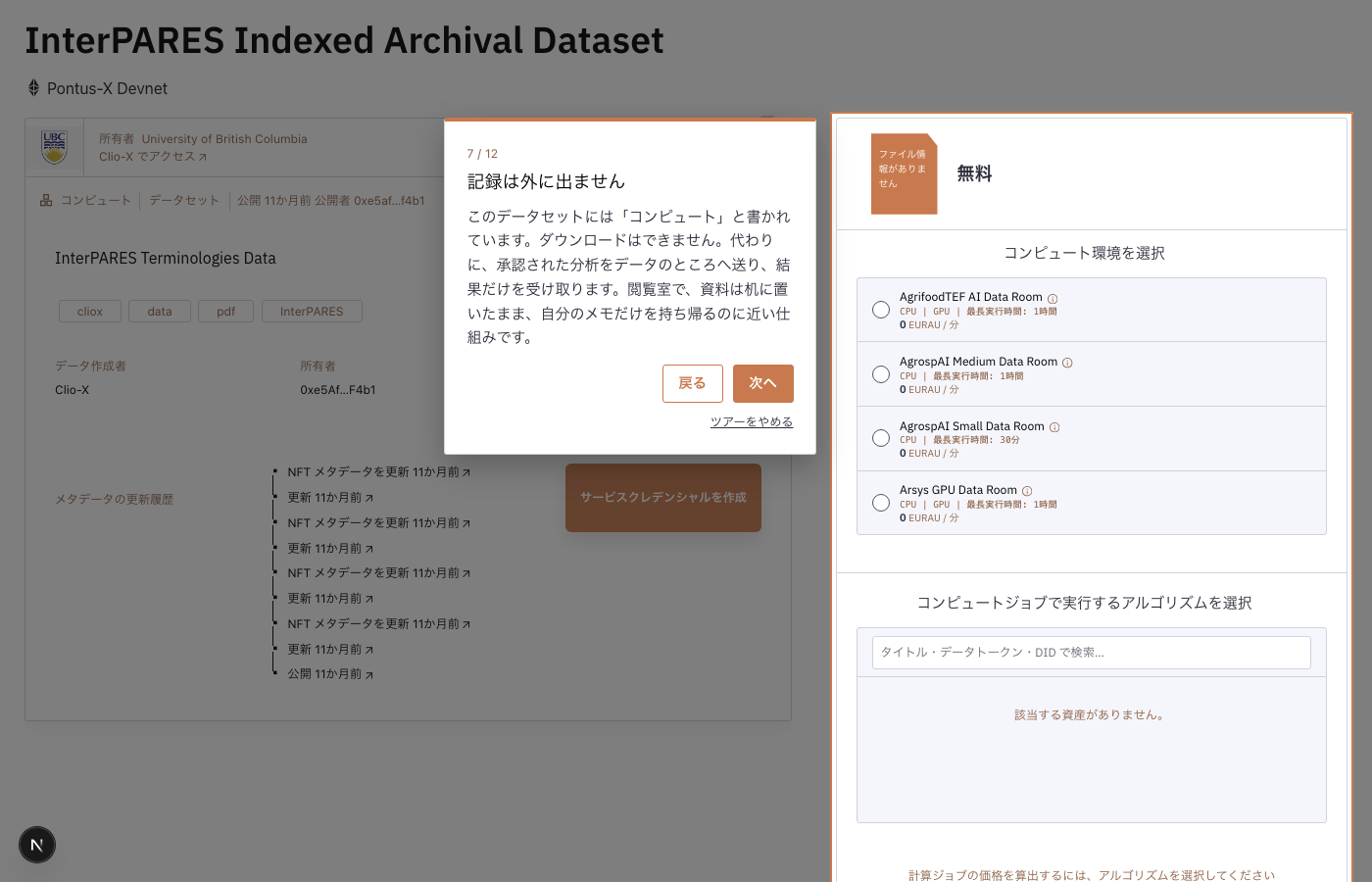Click the Pontus-X Devnet network name

coord(108,88)
